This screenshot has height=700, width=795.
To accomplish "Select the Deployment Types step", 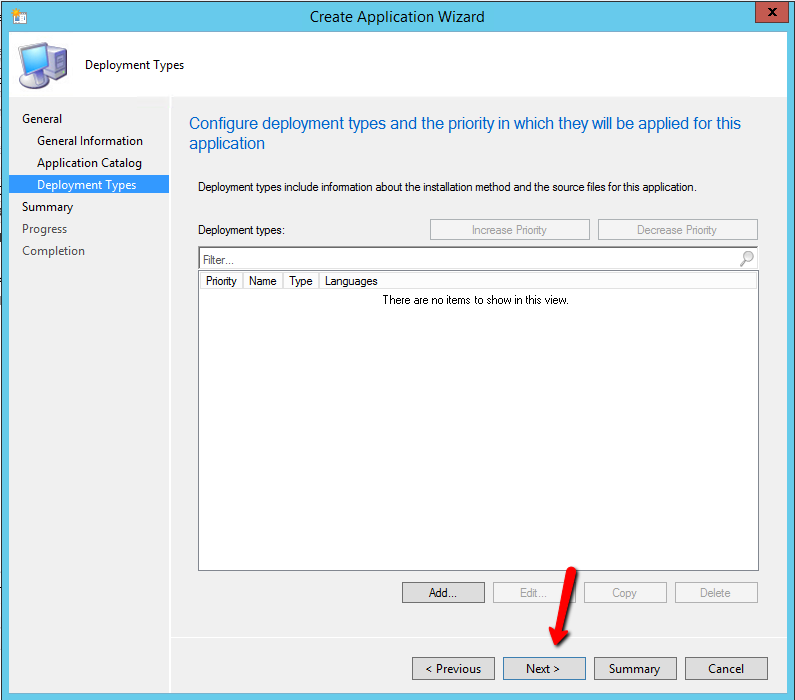I will tap(86, 185).
